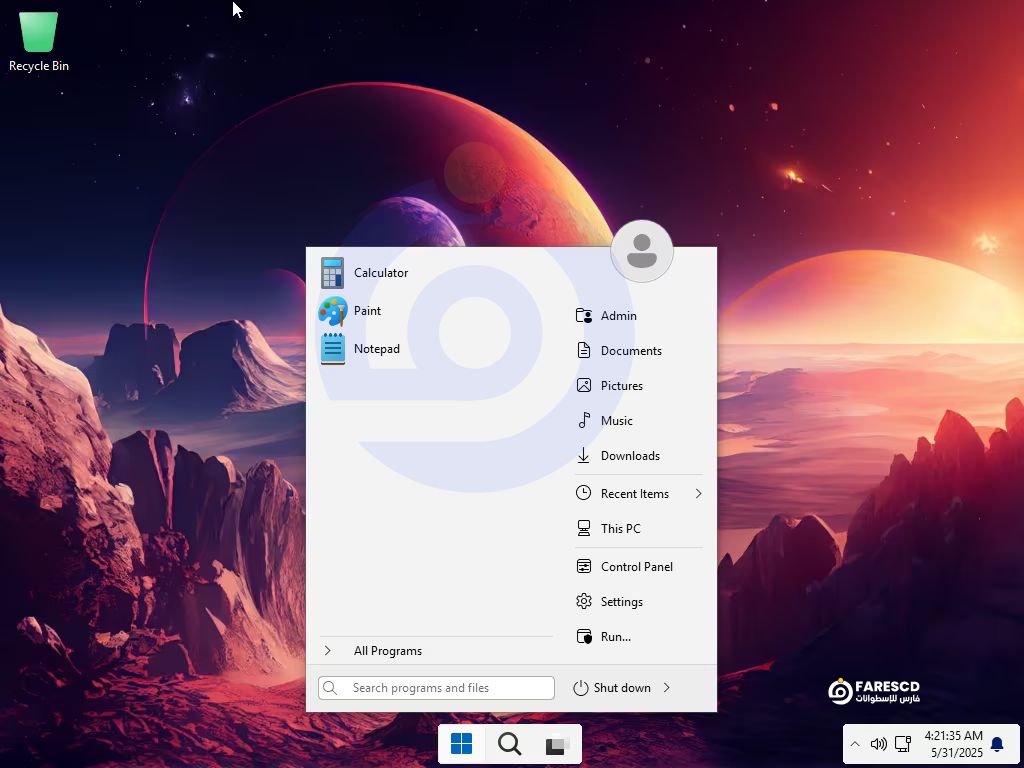Open the Notepad app icon
The width and height of the screenshot is (1024, 768).
tap(332, 349)
